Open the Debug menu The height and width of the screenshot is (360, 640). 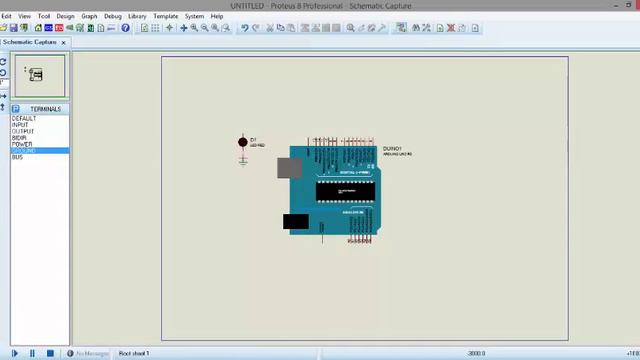click(113, 16)
